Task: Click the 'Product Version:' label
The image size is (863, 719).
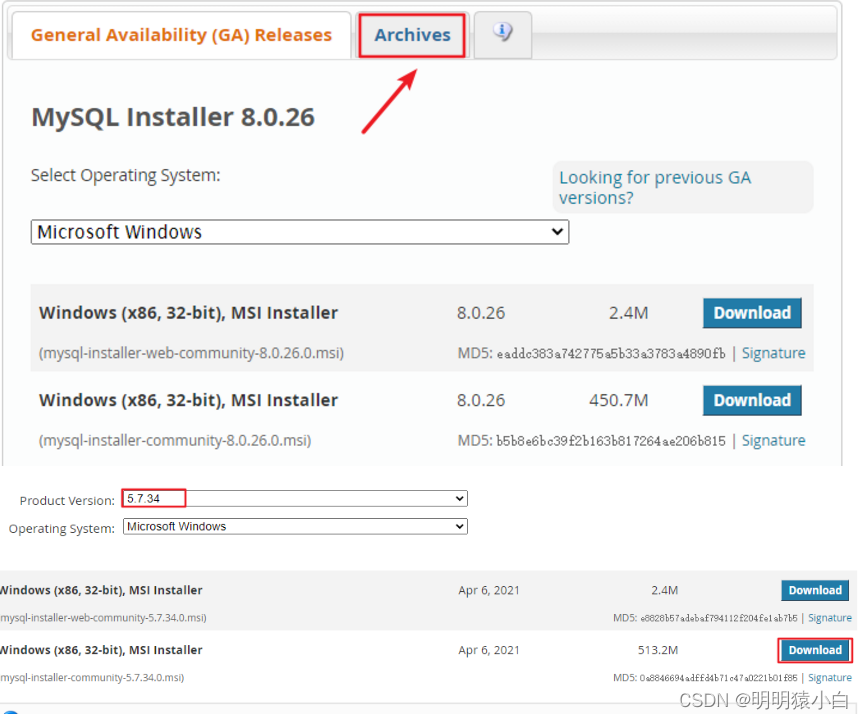Action: 67,501
